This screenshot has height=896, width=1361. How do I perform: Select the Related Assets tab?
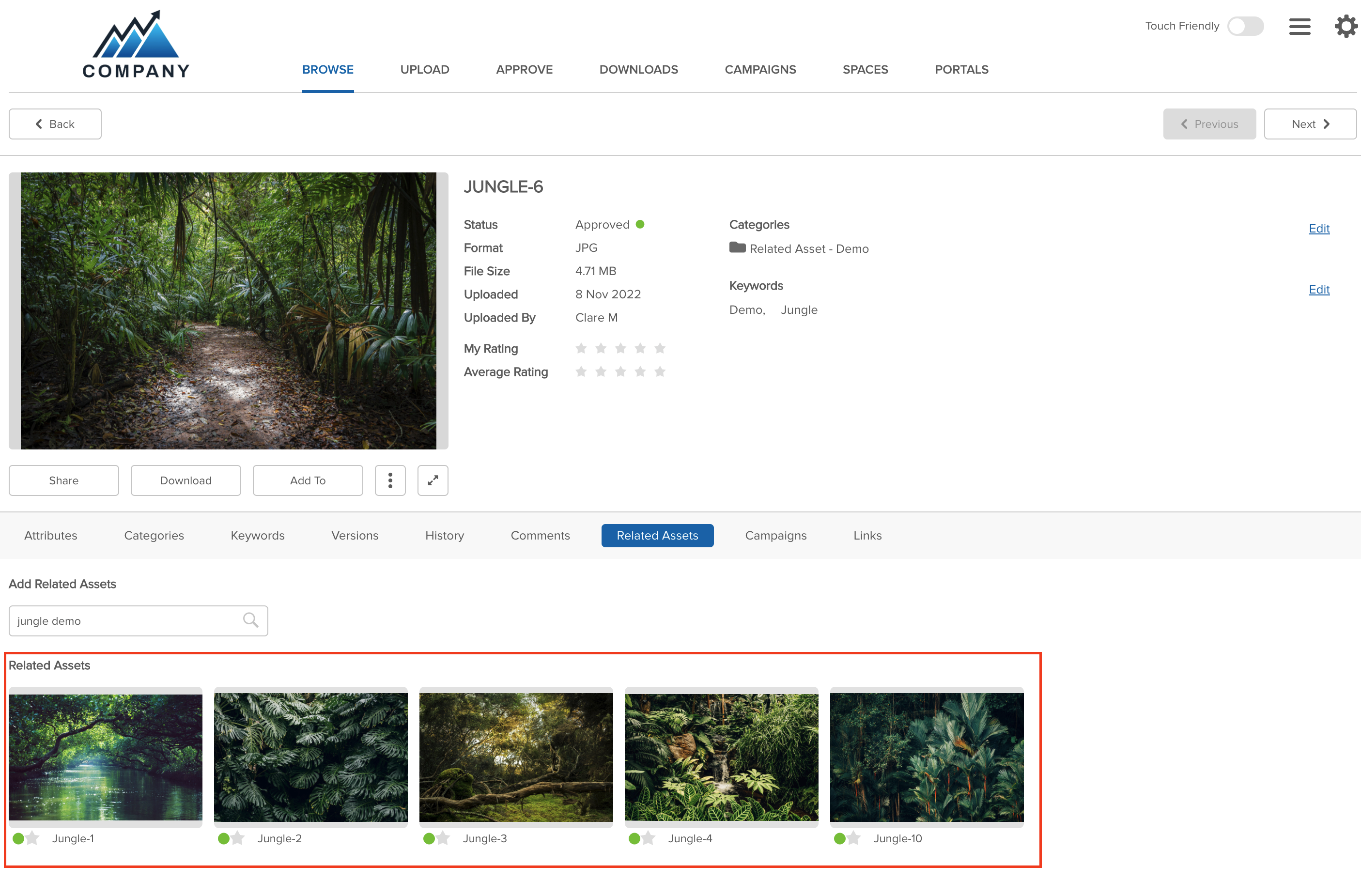click(x=657, y=535)
